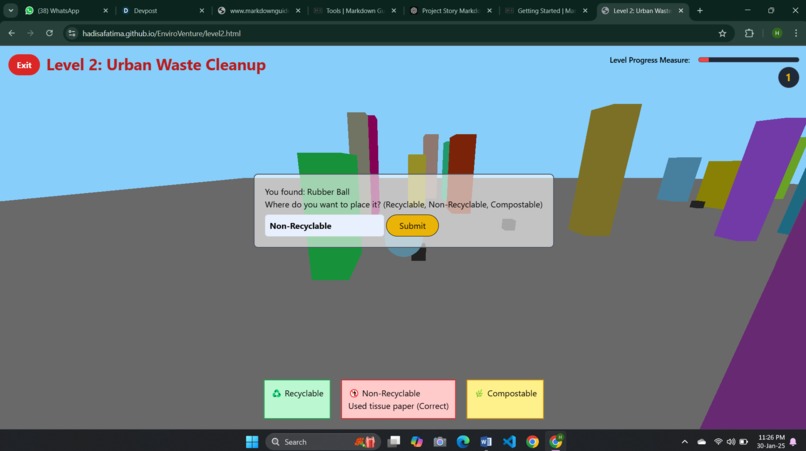Click the prohibited symbol on Non-Recyclable bin

coord(354,393)
